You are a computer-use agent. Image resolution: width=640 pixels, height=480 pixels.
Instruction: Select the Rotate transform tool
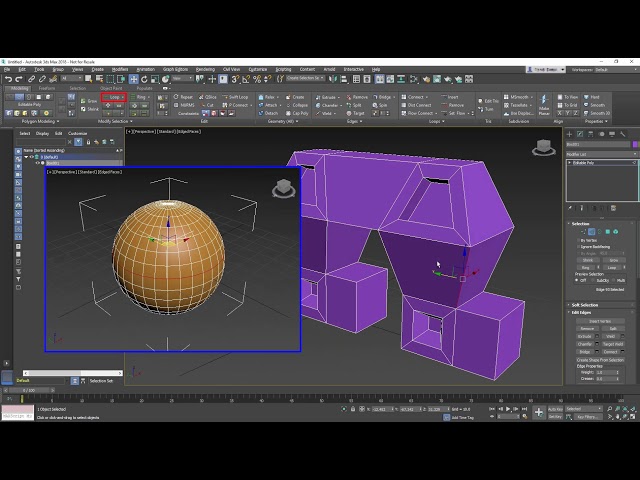(144, 79)
